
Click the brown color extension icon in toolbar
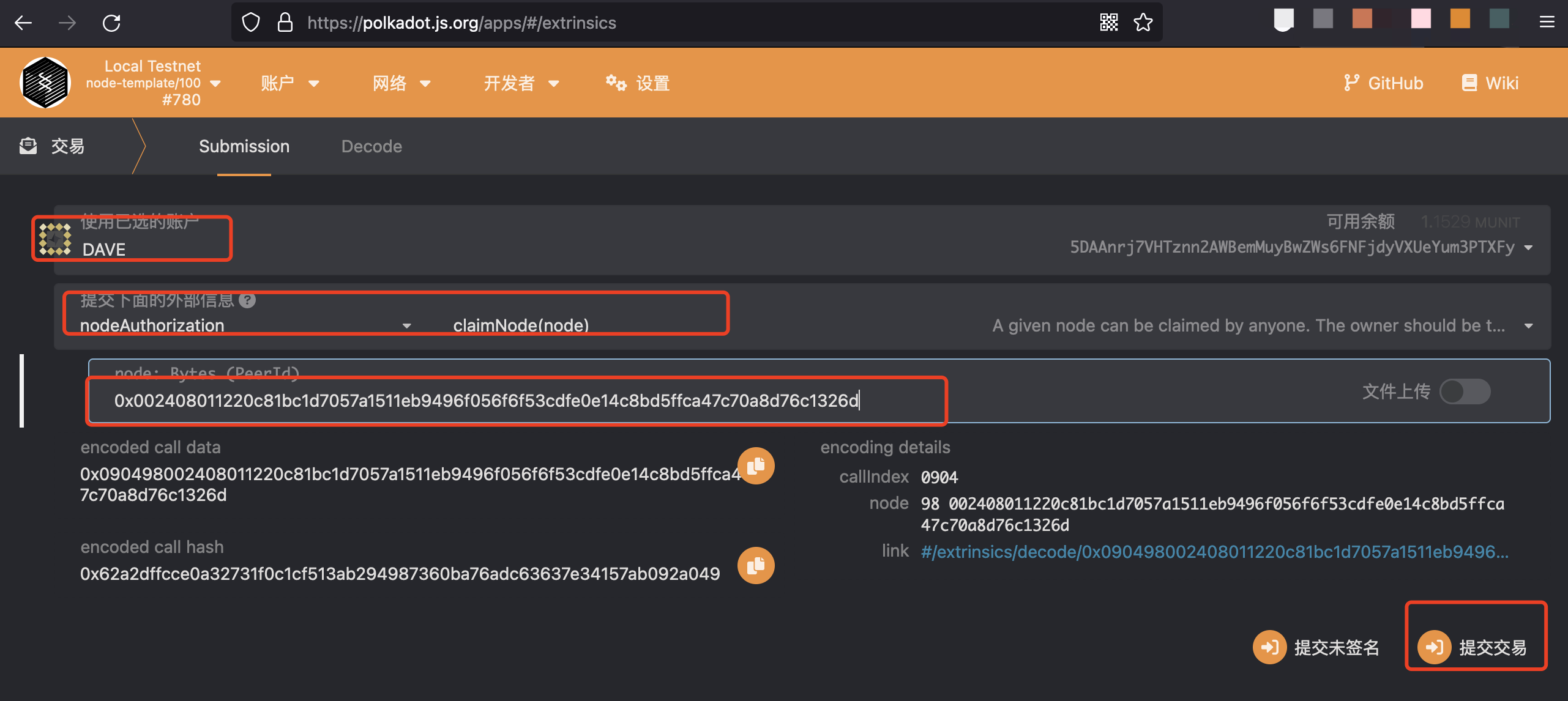coord(1362,18)
